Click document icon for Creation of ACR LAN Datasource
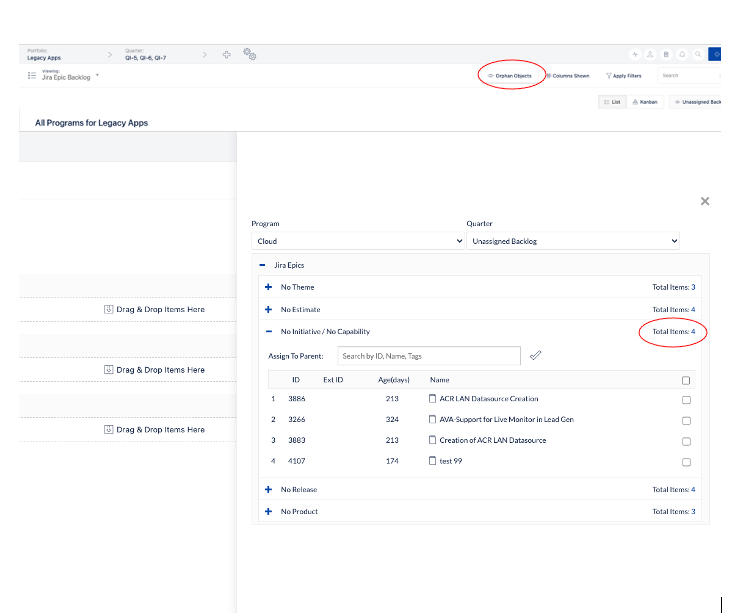This screenshot has width=731, height=613. tap(432, 440)
